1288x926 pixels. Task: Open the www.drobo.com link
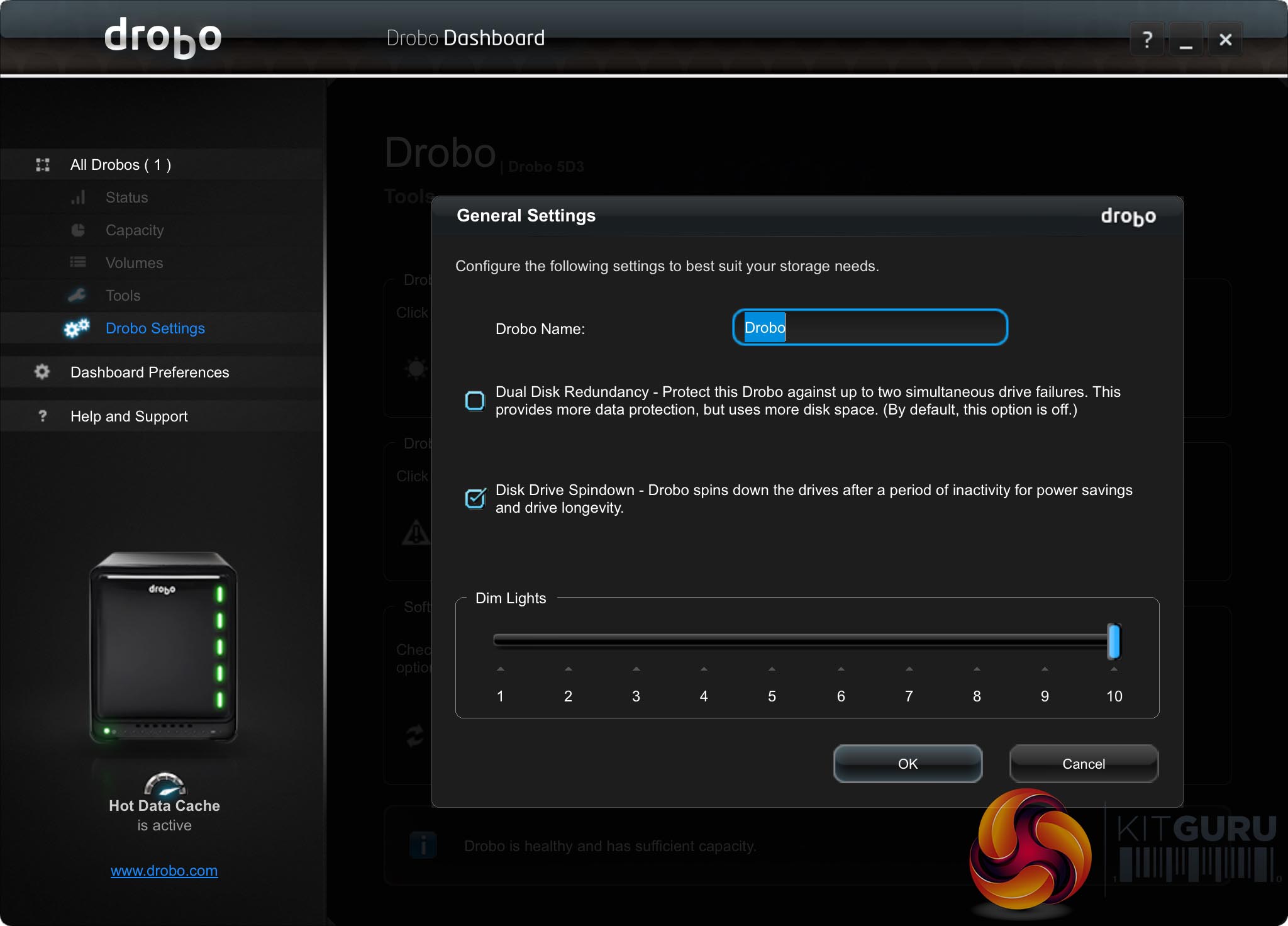[x=164, y=871]
